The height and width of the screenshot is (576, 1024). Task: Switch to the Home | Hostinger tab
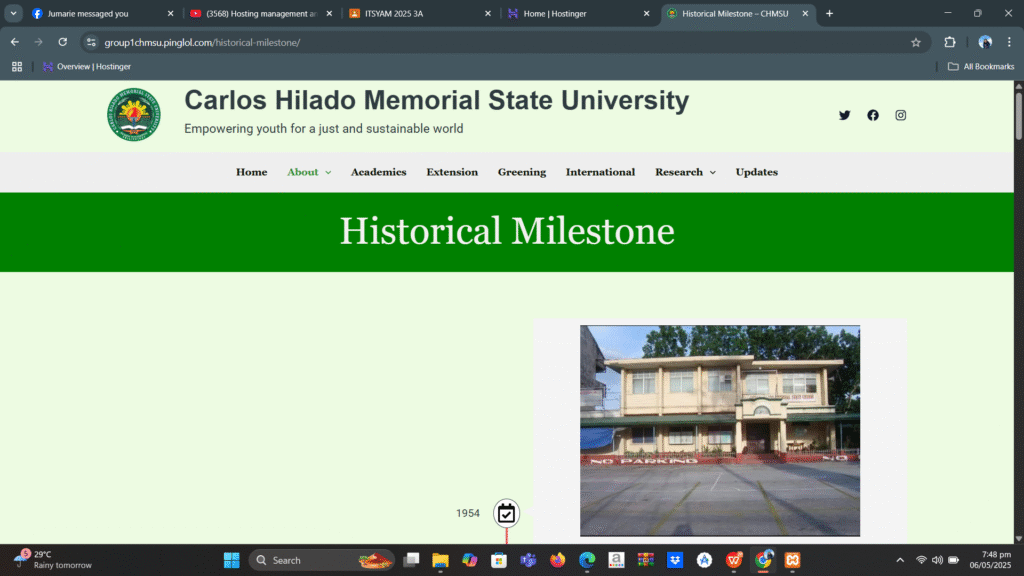(x=572, y=14)
